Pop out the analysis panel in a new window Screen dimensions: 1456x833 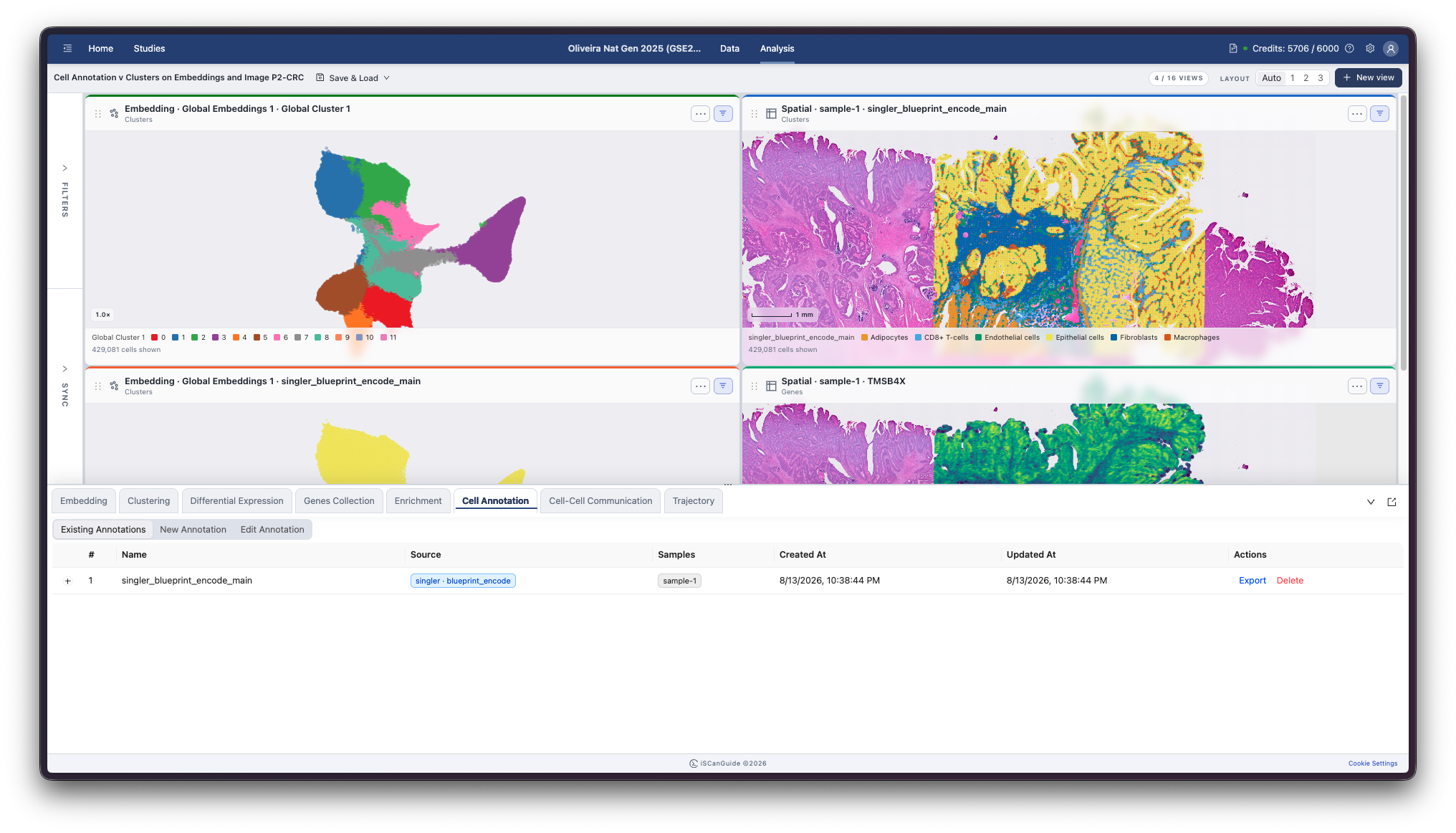pyautogui.click(x=1392, y=502)
